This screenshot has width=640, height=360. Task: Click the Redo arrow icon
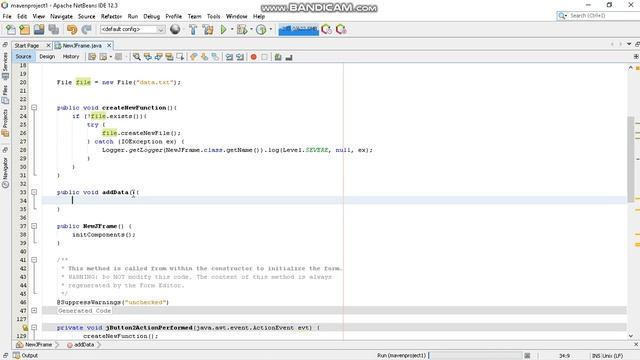87,29
